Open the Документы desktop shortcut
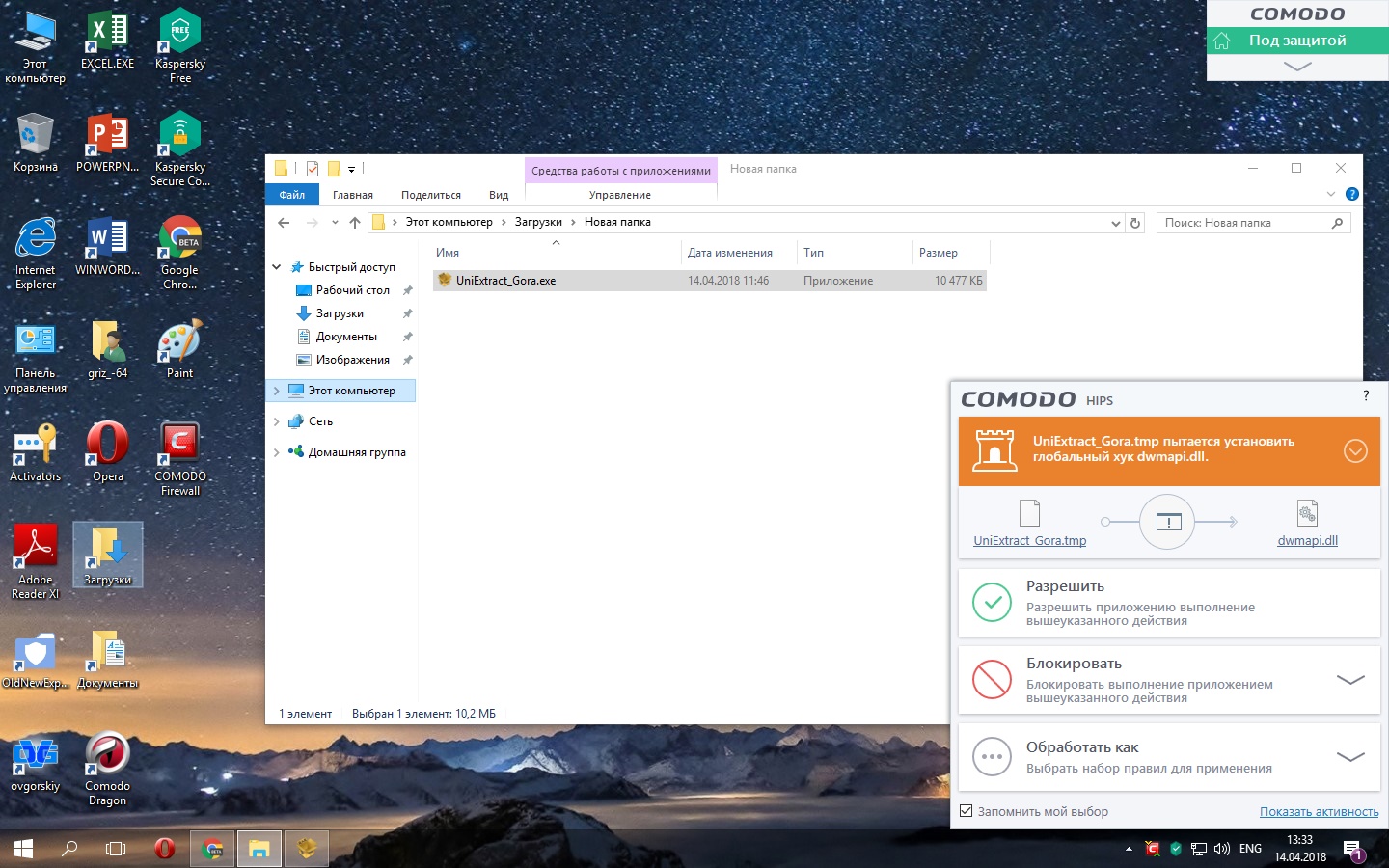 (x=107, y=660)
